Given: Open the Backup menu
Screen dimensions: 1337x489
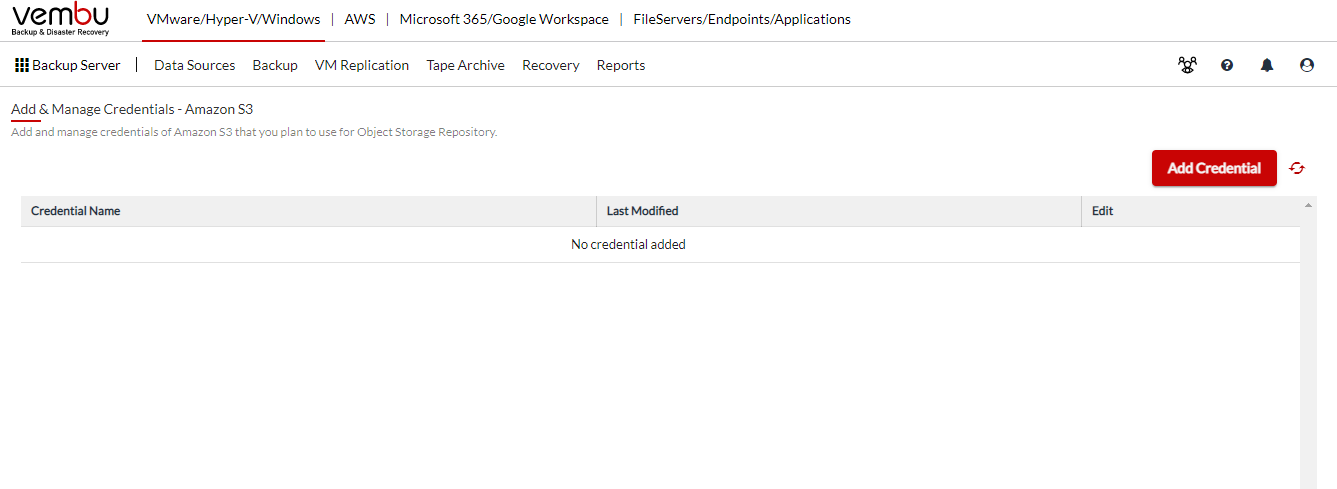Looking at the screenshot, I should [275, 65].
